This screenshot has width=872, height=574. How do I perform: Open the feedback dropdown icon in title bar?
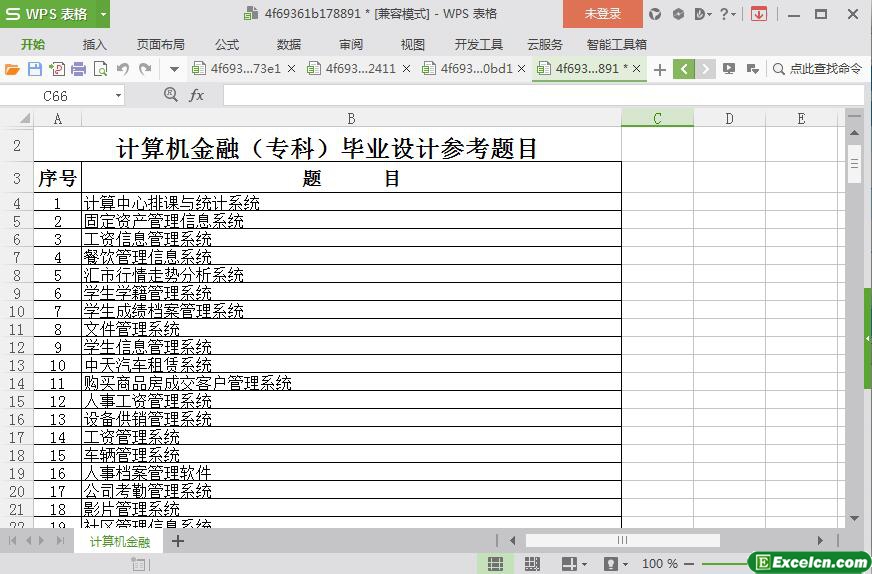(x=703, y=14)
